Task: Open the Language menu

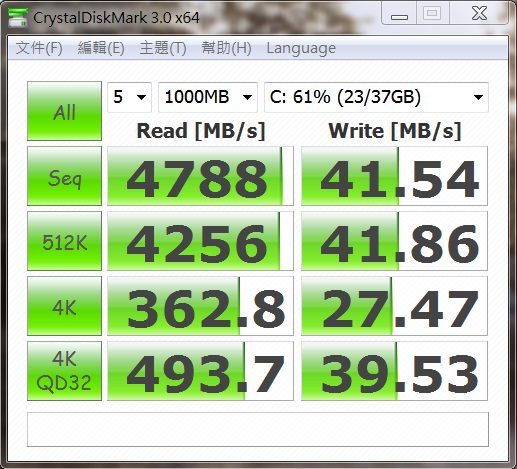Action: coord(301,48)
